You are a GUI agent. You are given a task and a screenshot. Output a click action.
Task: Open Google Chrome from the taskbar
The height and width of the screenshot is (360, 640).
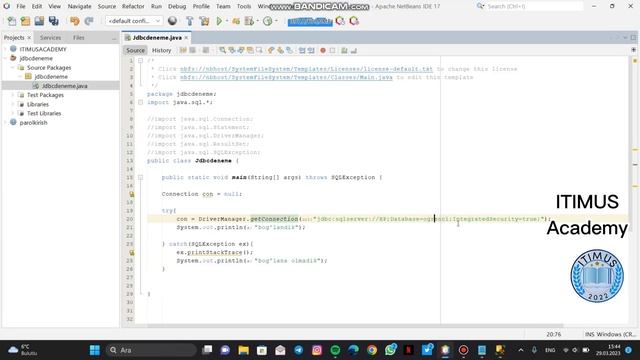pos(372,350)
